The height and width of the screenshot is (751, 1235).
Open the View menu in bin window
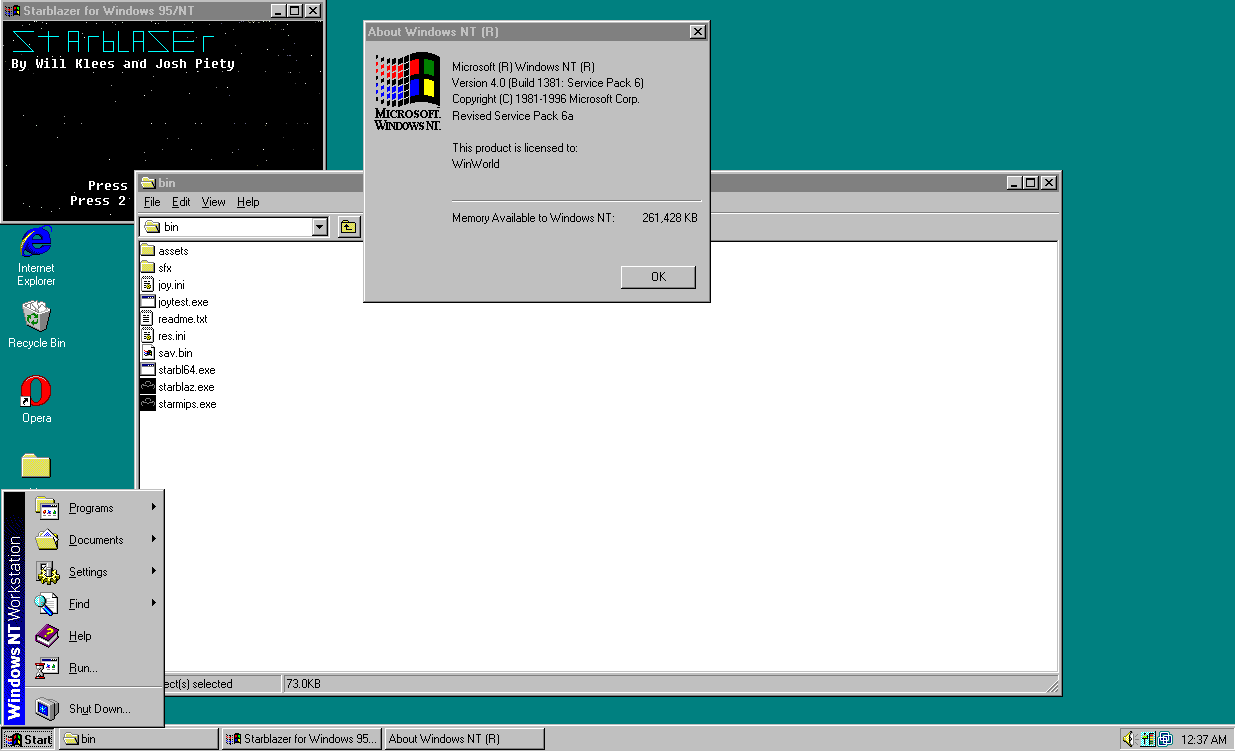pyautogui.click(x=213, y=202)
